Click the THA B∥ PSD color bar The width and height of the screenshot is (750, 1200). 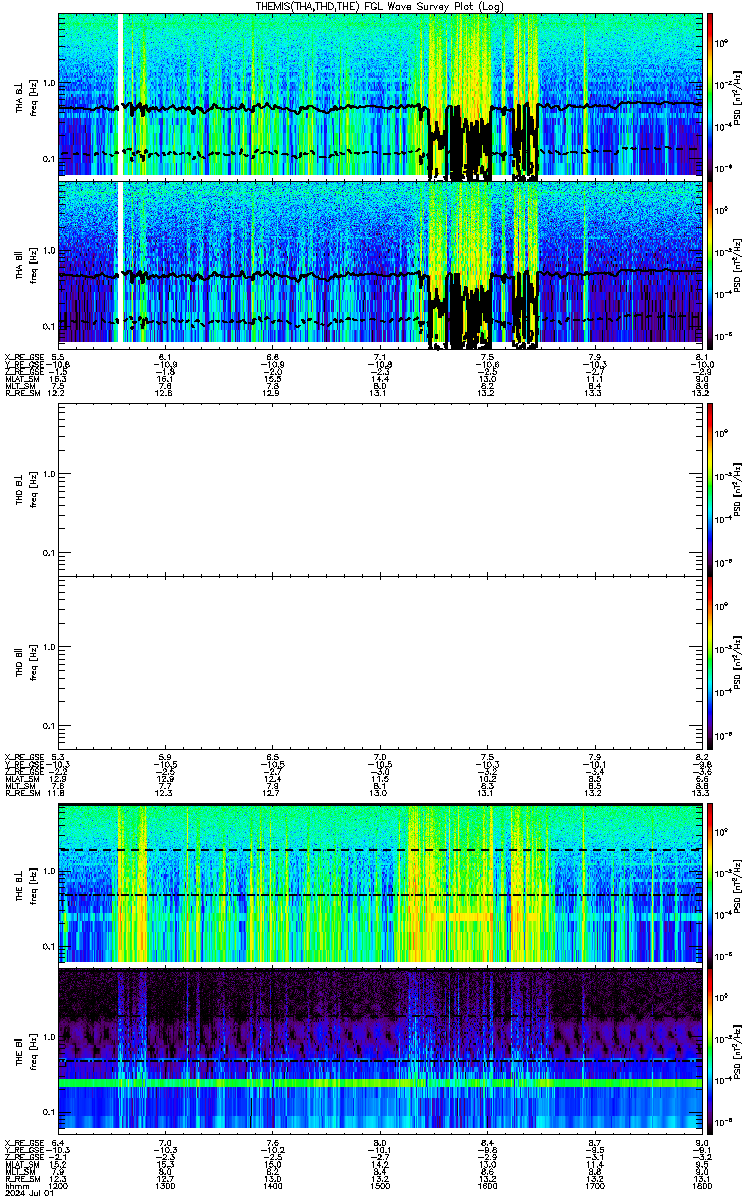(x=710, y=264)
